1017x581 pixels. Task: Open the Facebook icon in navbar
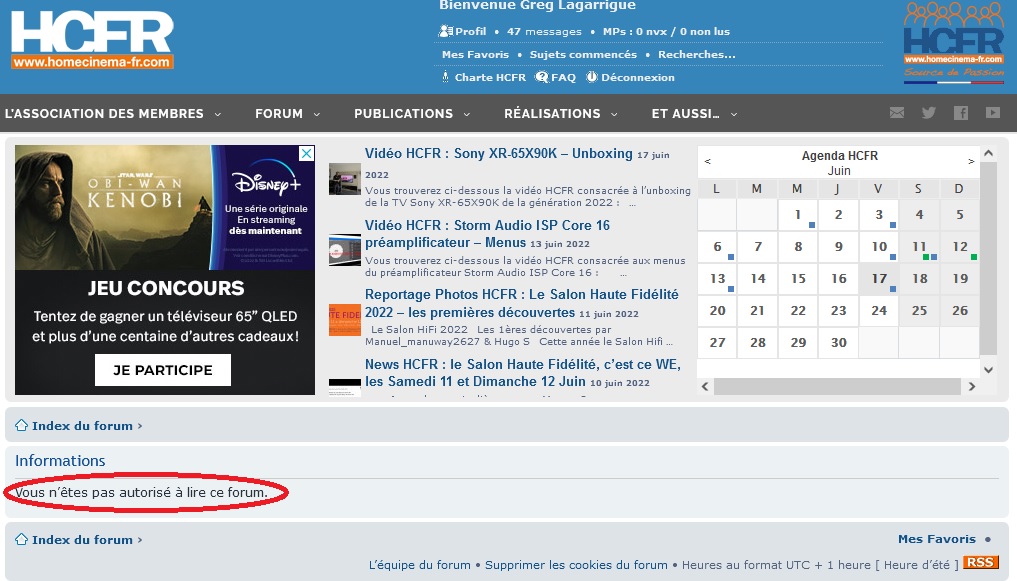[961, 113]
